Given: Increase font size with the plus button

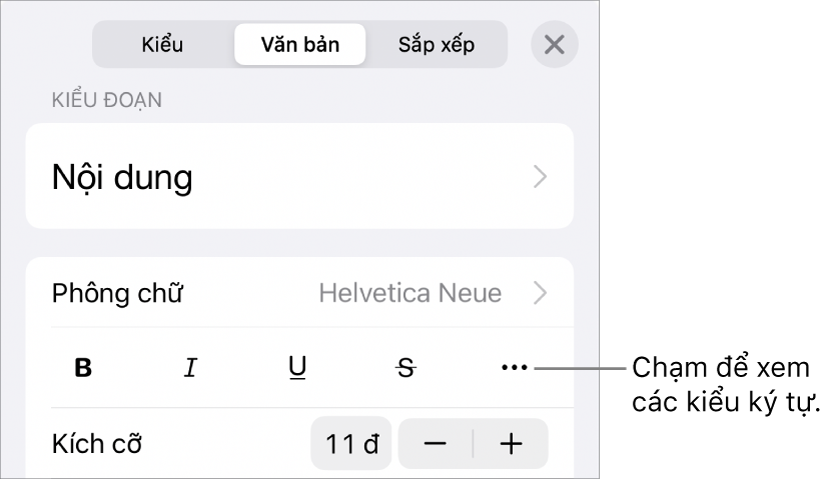Looking at the screenshot, I should 511,444.
